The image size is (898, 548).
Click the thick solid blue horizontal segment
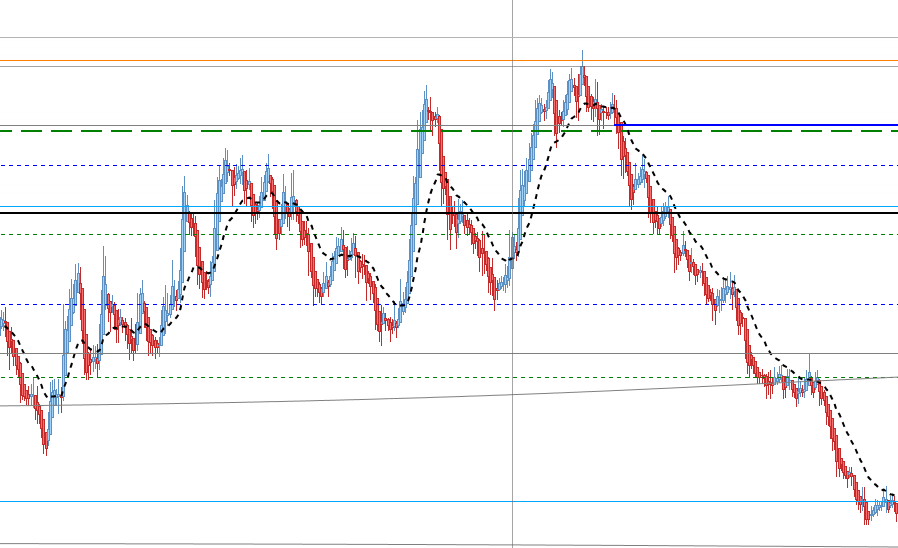(x=756, y=125)
